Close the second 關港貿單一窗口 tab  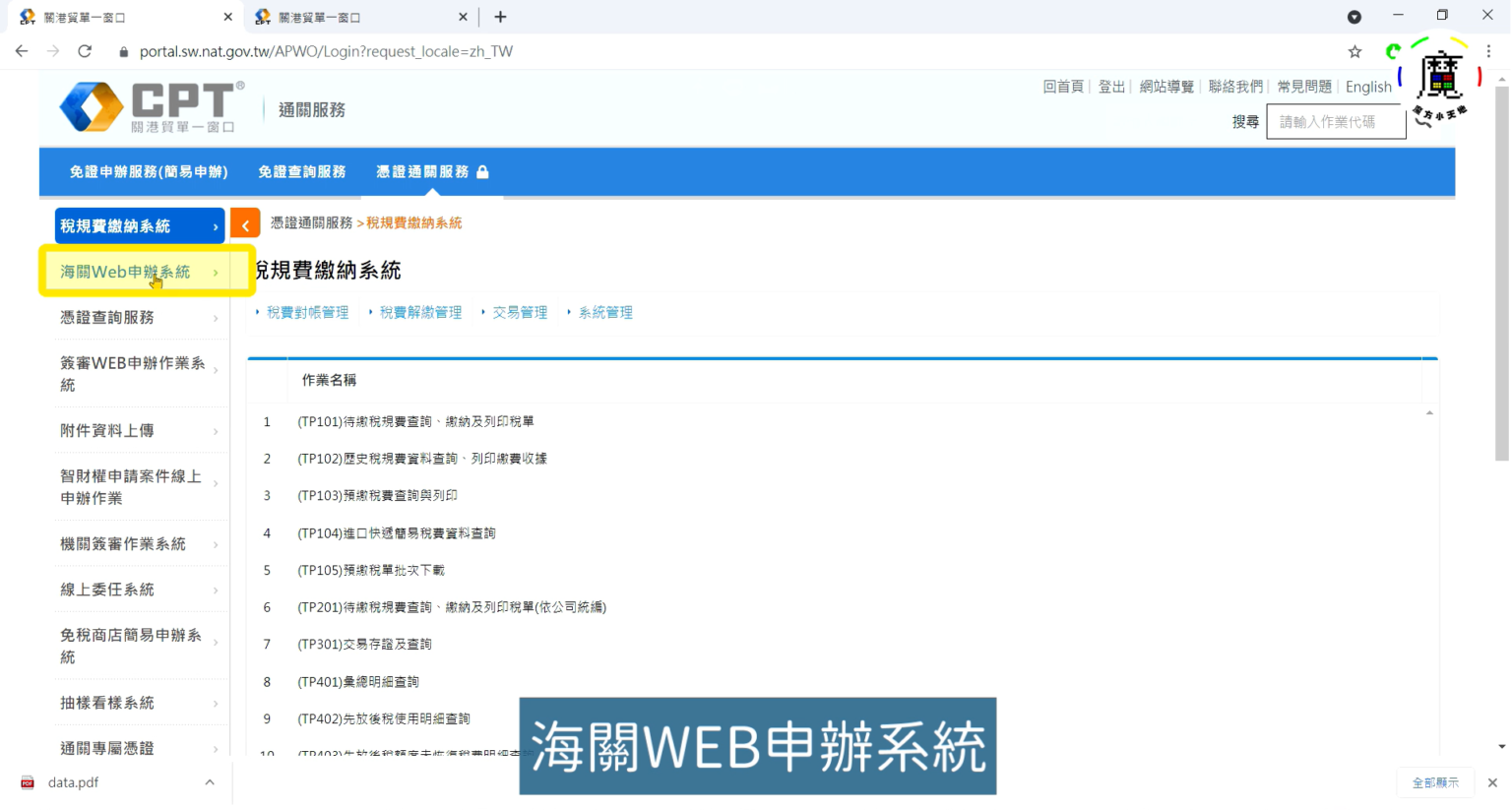(x=463, y=17)
